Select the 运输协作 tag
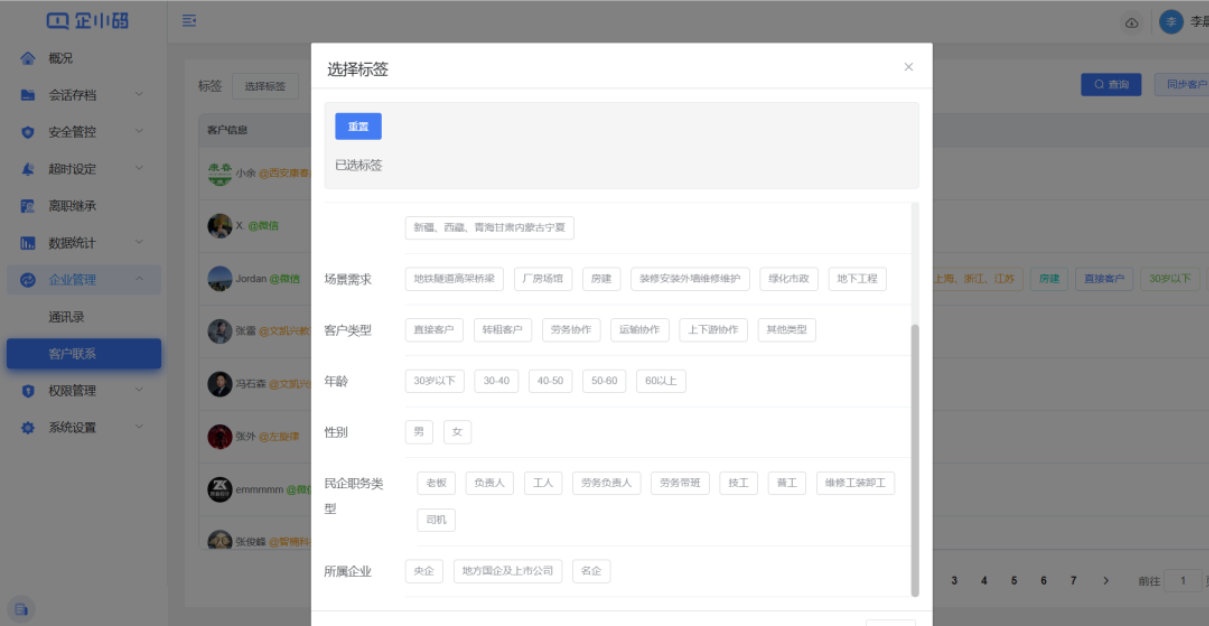The height and width of the screenshot is (626, 1209). [x=640, y=330]
